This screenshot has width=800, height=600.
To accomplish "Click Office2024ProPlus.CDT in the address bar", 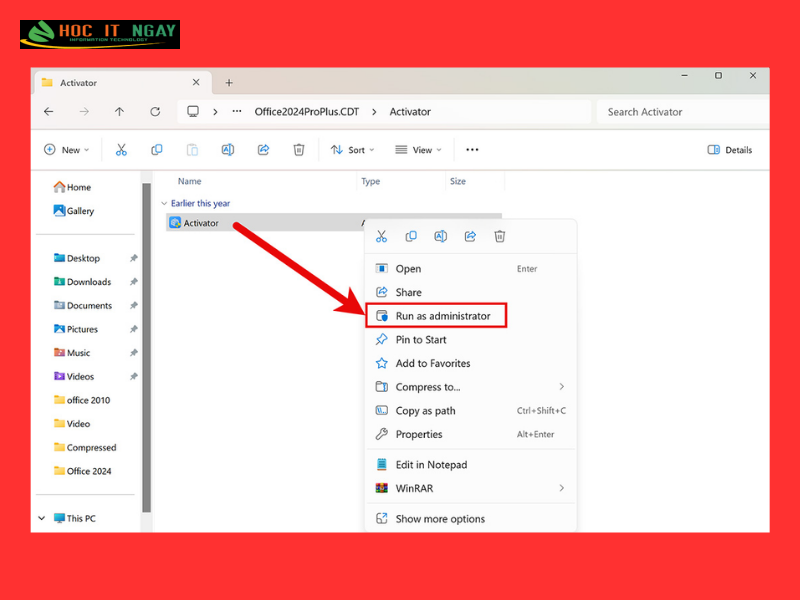I will 307,112.
